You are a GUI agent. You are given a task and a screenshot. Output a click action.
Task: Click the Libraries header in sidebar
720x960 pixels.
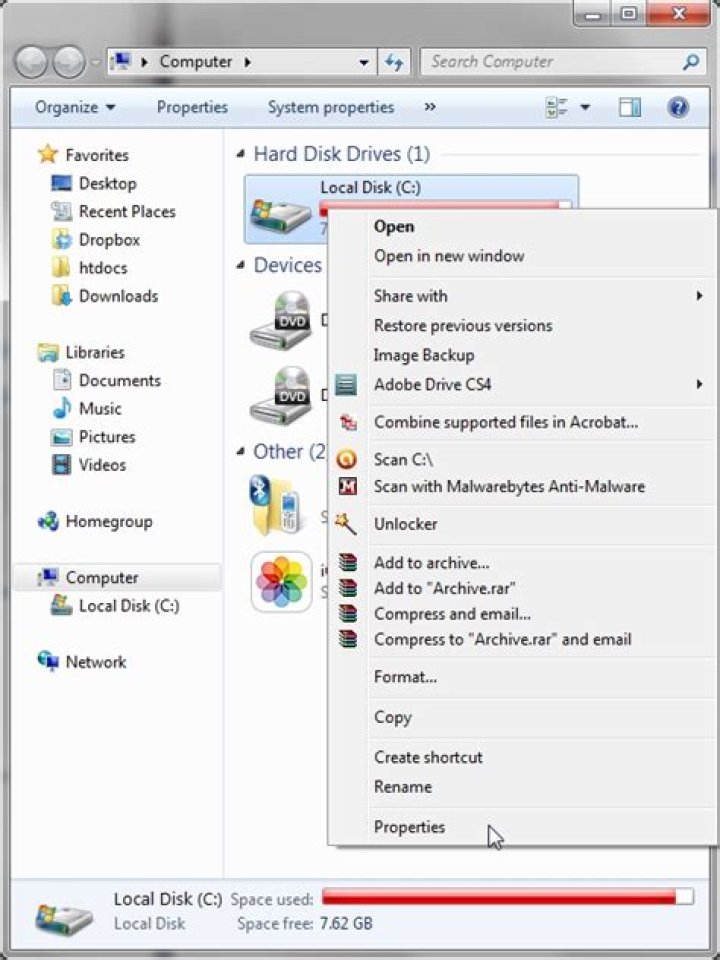pos(95,352)
